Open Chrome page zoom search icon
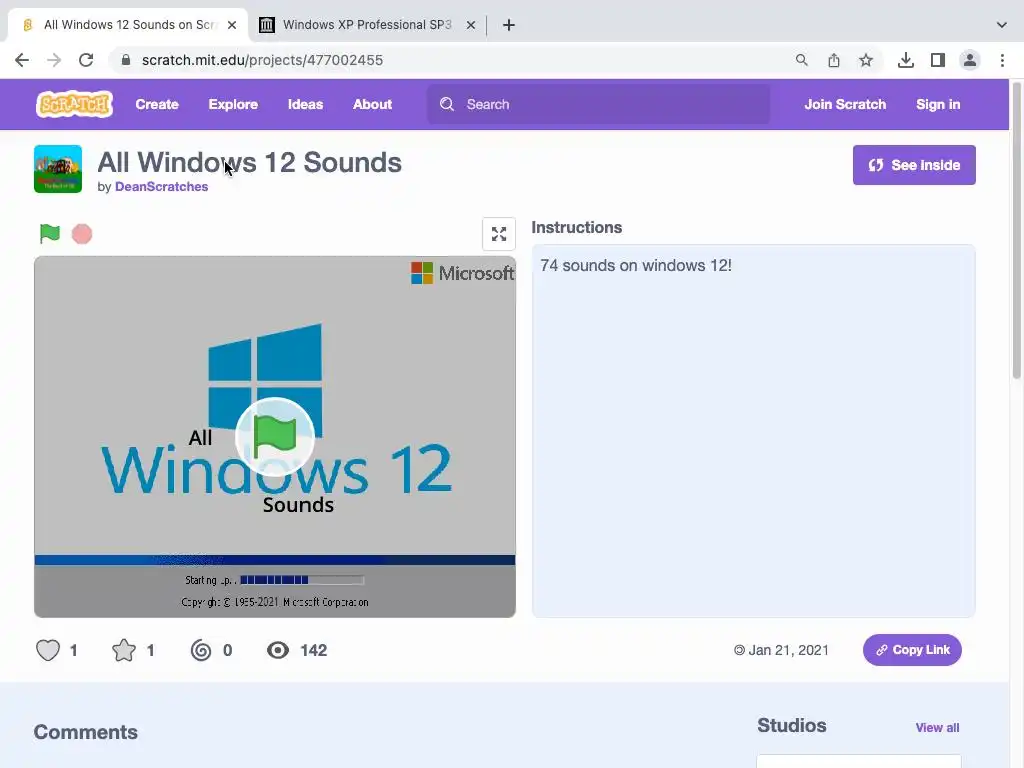 pyautogui.click(x=802, y=60)
